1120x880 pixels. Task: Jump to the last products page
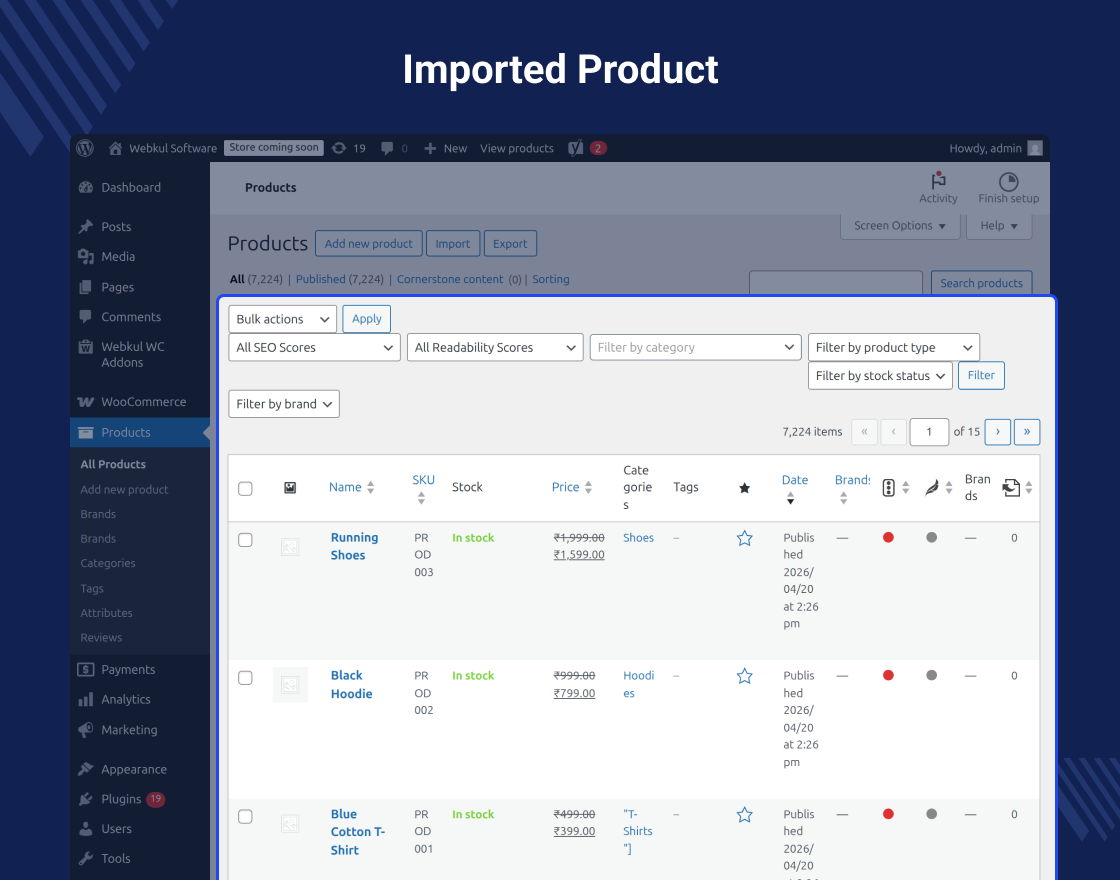click(x=1026, y=432)
